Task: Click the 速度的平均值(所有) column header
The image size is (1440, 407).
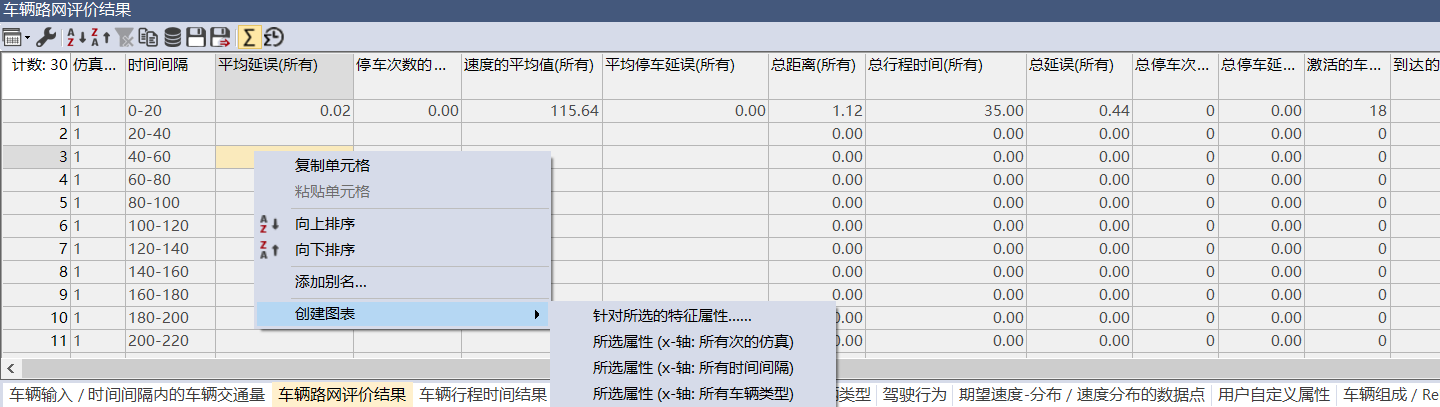Action: point(531,77)
